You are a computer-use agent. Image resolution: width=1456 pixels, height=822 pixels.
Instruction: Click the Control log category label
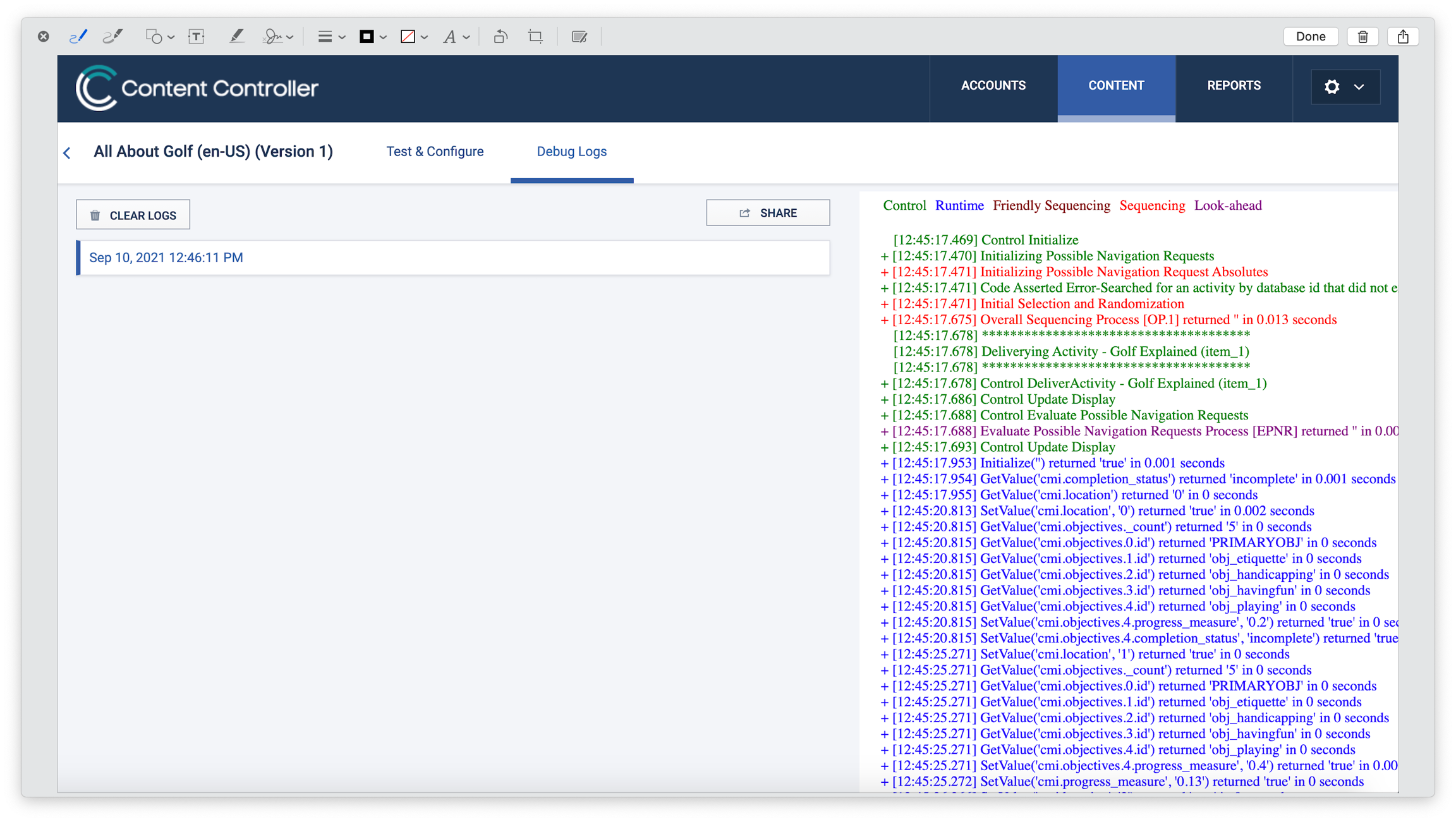point(904,205)
